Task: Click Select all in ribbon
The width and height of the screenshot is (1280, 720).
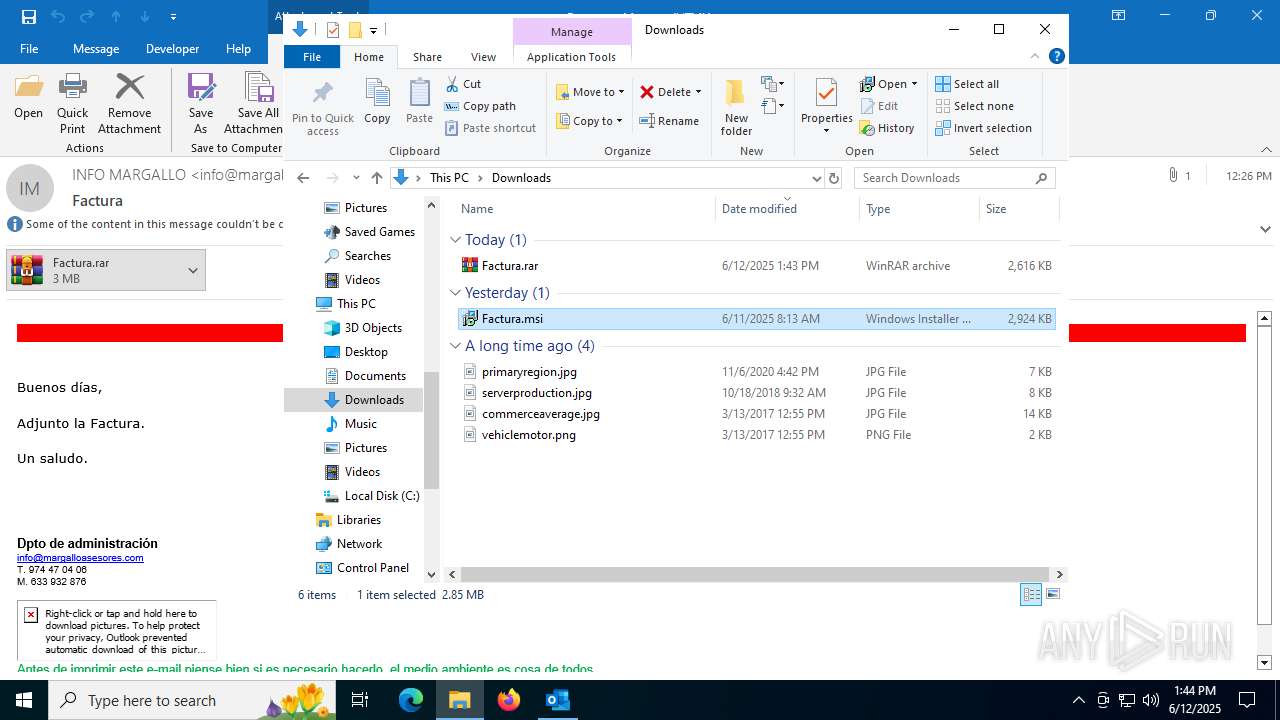Action: 967,84
